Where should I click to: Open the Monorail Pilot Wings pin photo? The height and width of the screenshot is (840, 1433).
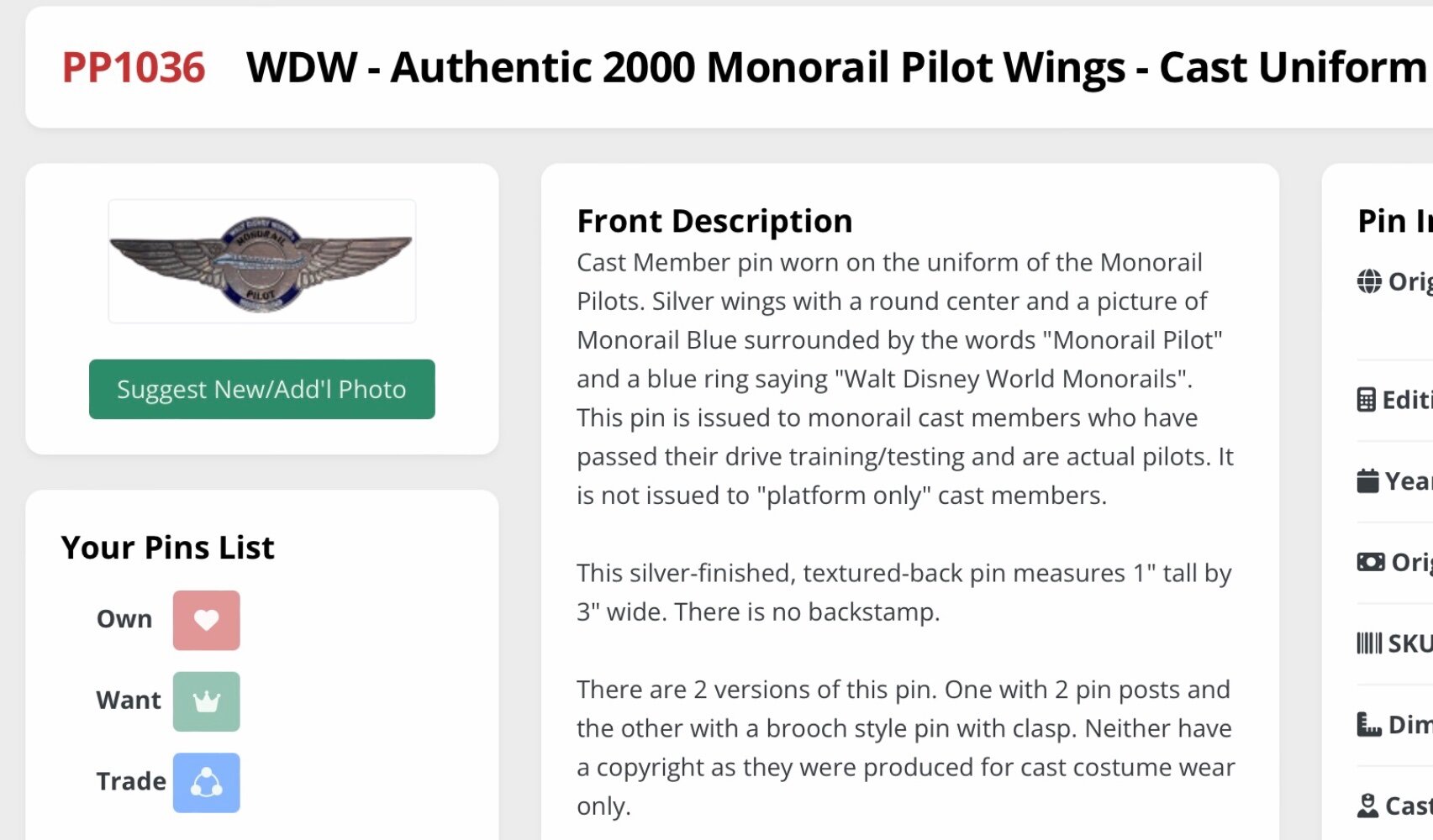point(261,261)
